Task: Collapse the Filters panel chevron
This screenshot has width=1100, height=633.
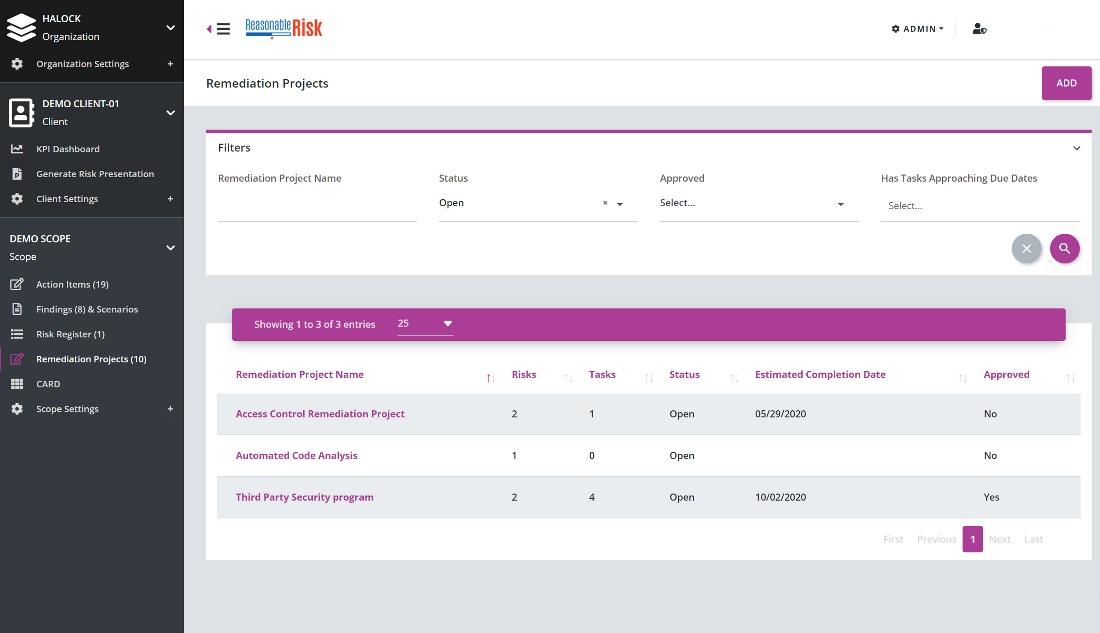Action: point(1076,148)
